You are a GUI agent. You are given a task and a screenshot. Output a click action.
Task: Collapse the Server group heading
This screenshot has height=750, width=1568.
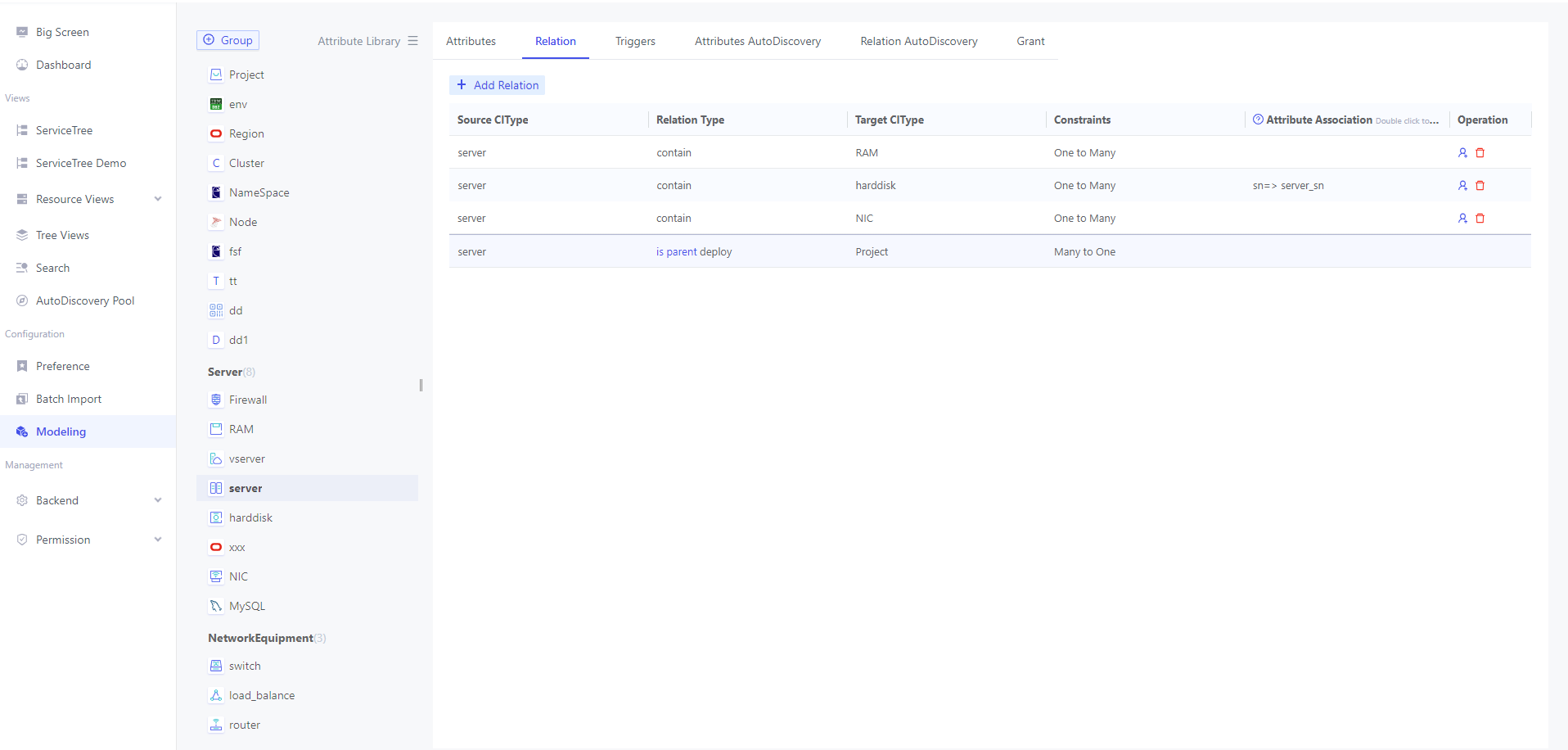pyautogui.click(x=232, y=372)
